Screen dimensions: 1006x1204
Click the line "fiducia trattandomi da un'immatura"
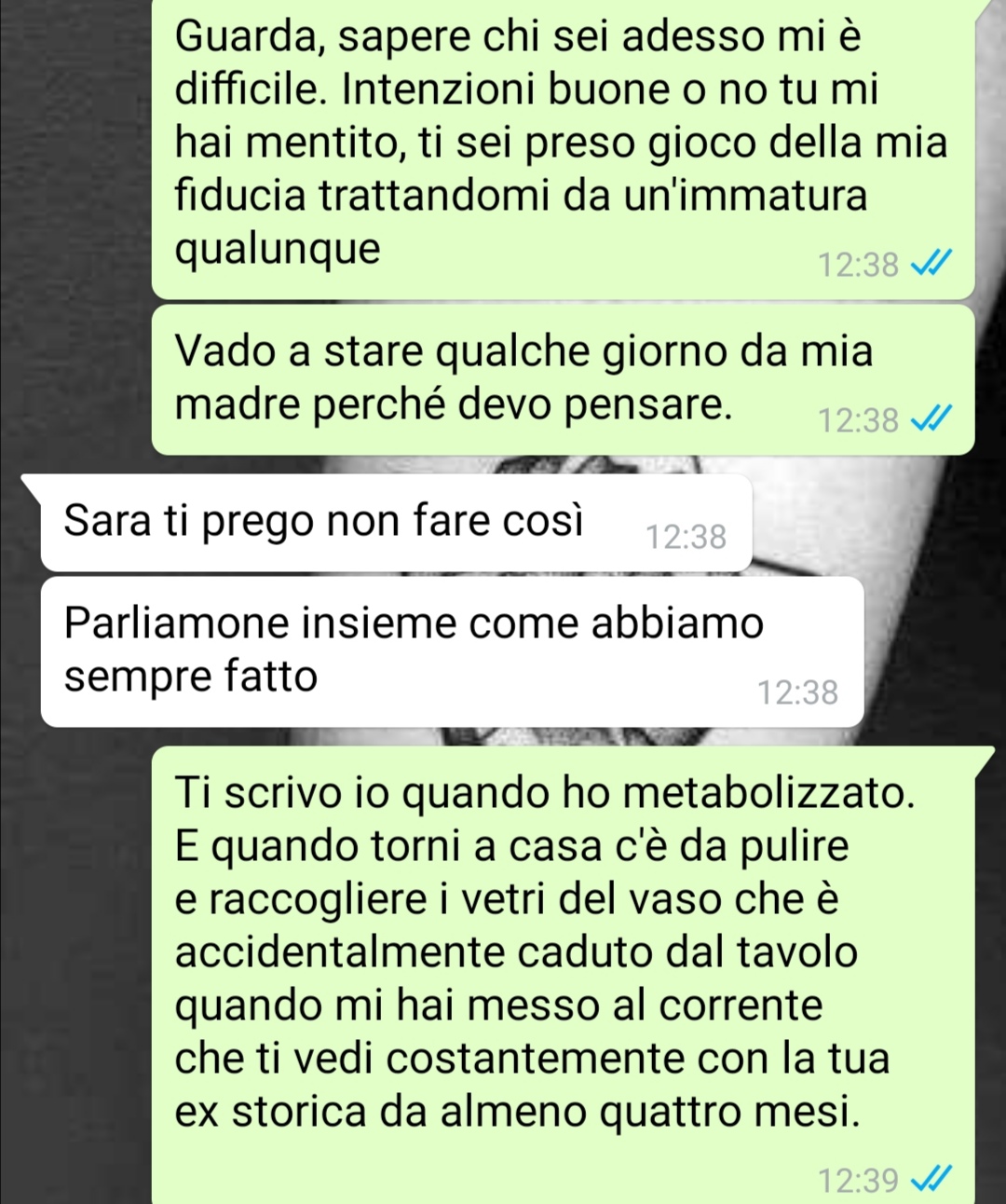[521, 196]
